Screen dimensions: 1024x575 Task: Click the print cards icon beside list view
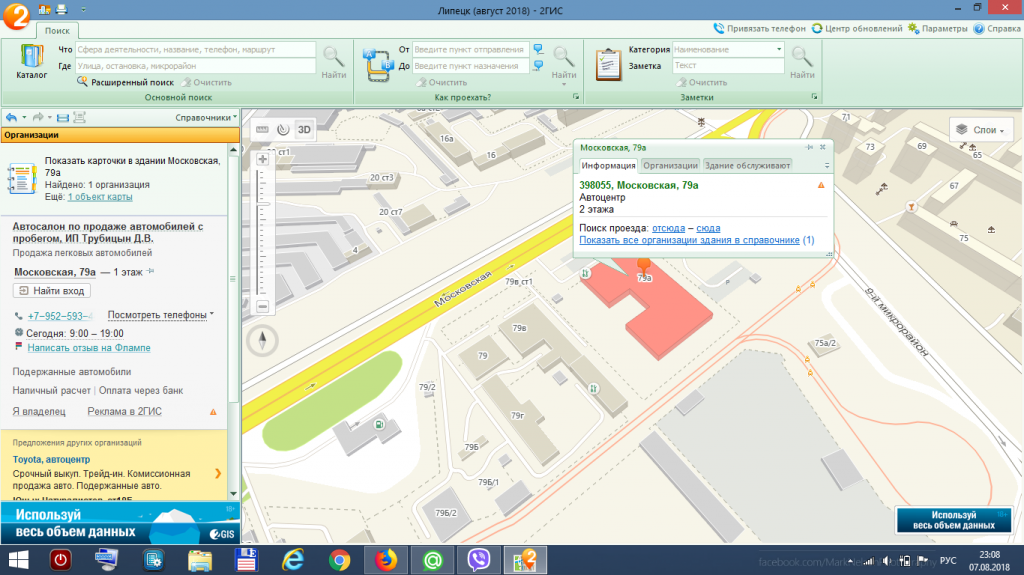click(x=80, y=118)
